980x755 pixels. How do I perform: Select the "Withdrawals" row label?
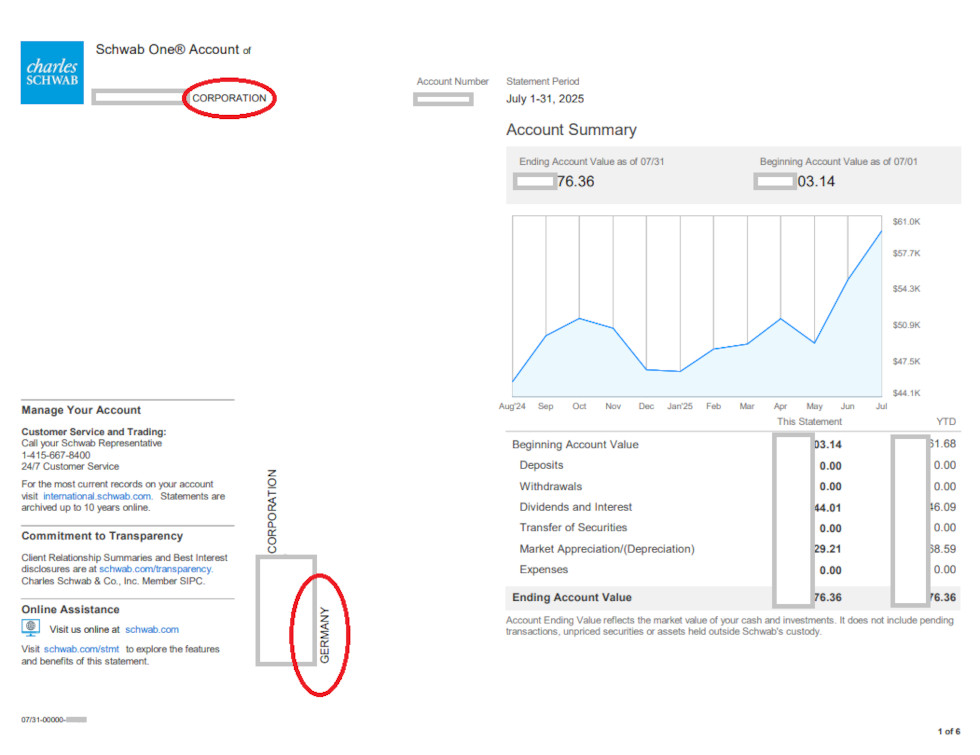pos(551,486)
